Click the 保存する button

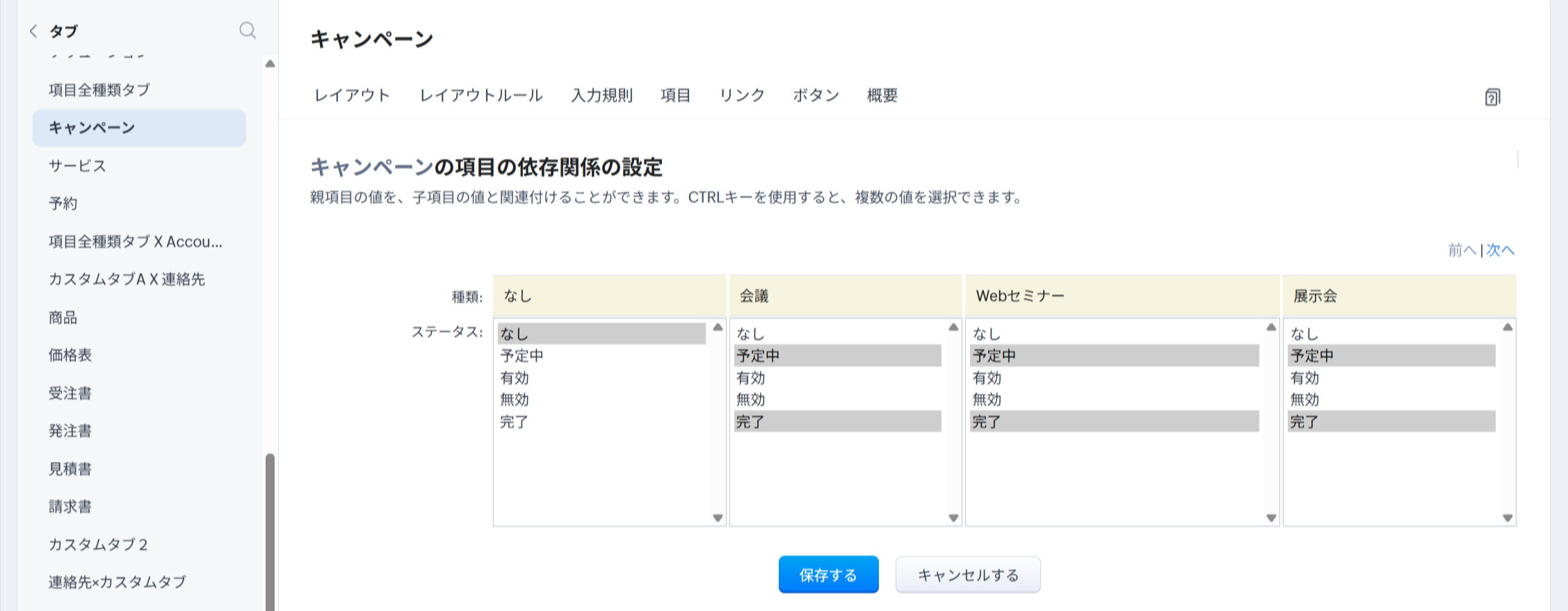(828, 575)
